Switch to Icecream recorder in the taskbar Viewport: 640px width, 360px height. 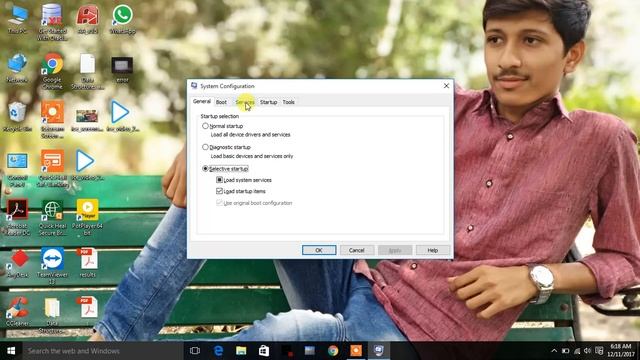pyautogui.click(x=356, y=351)
